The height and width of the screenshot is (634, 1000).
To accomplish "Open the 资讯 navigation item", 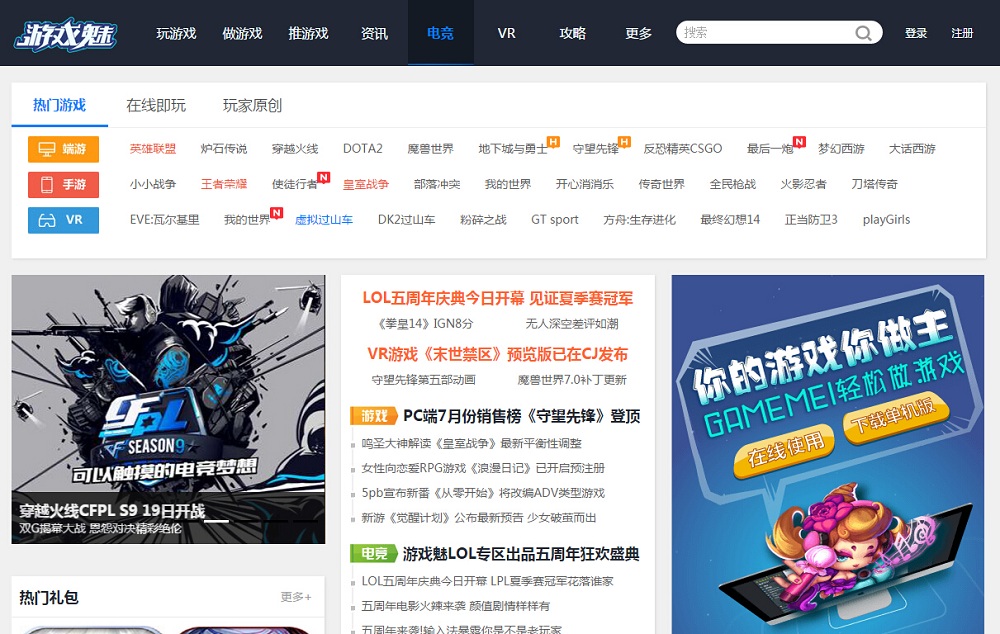I will coord(374,33).
